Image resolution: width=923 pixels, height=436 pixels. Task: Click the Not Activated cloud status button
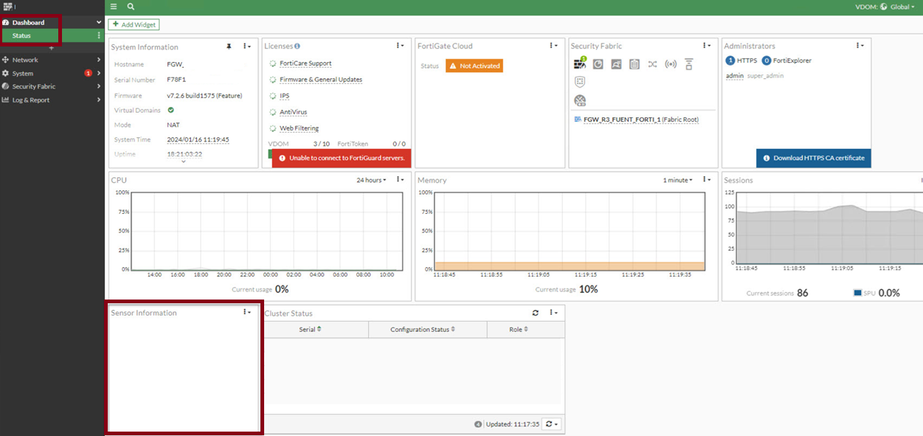click(x=474, y=66)
